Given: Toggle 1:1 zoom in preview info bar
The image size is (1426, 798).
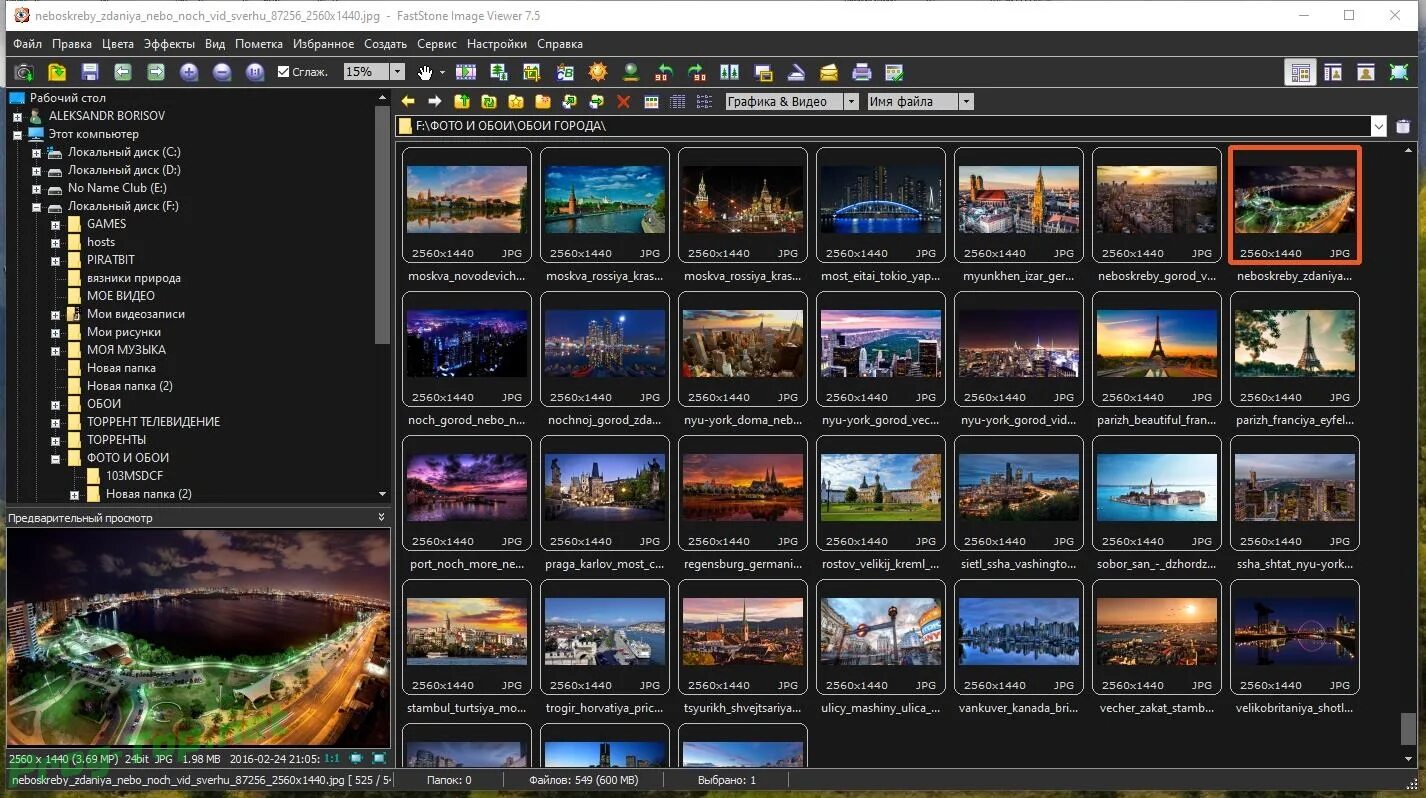Looking at the screenshot, I should (x=332, y=759).
